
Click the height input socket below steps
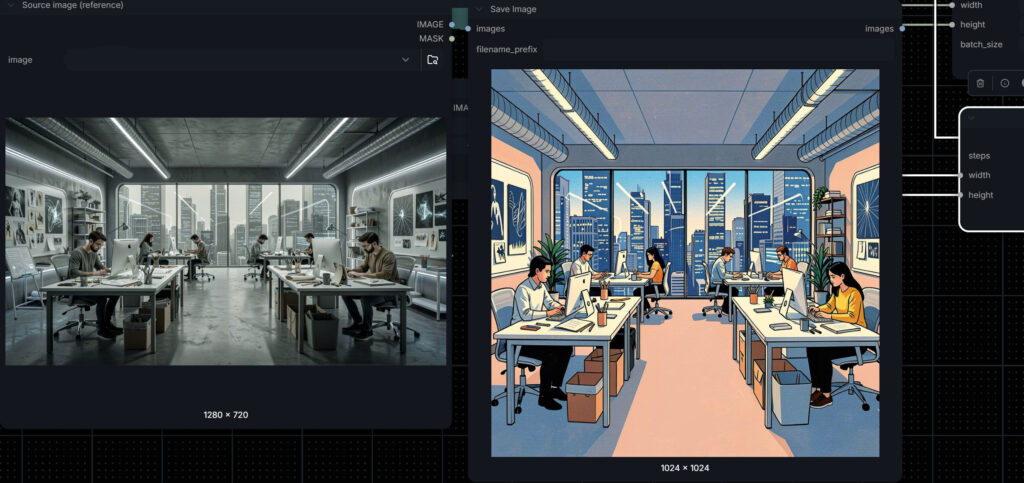click(x=961, y=195)
